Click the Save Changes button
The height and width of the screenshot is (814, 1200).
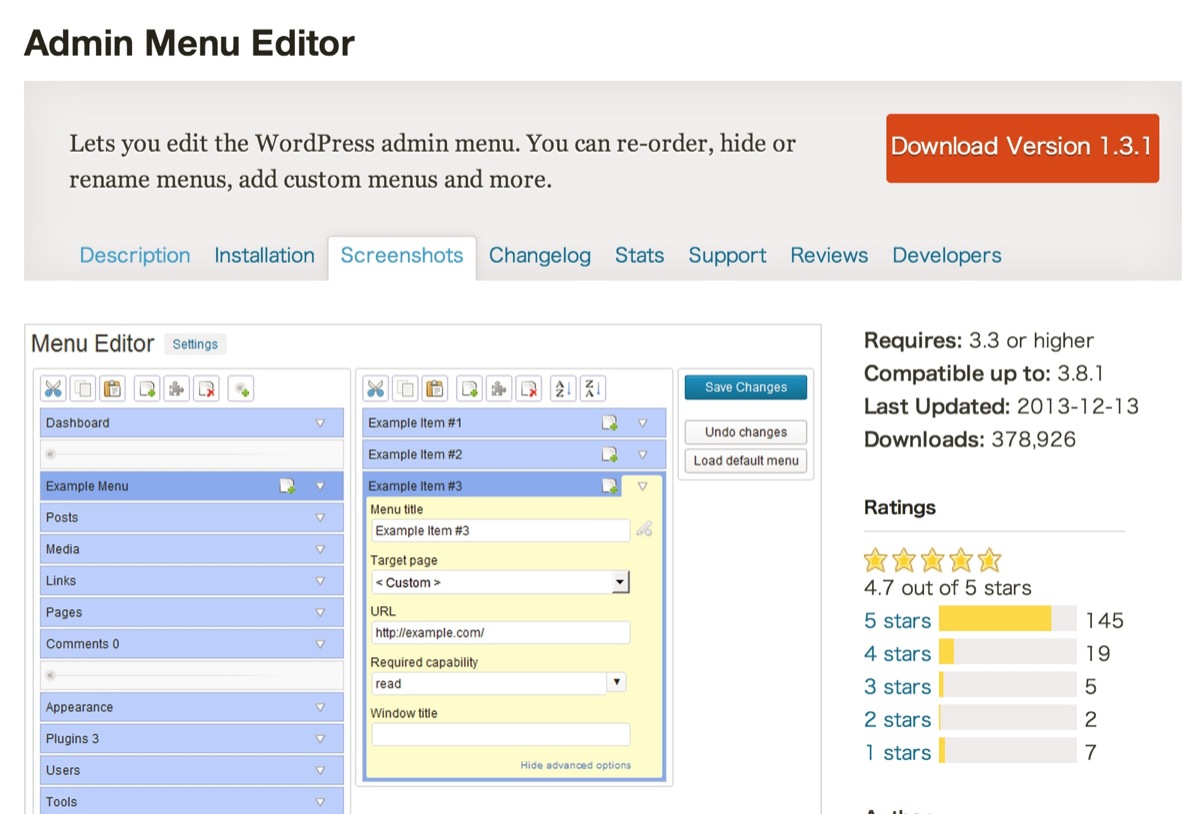coord(746,388)
